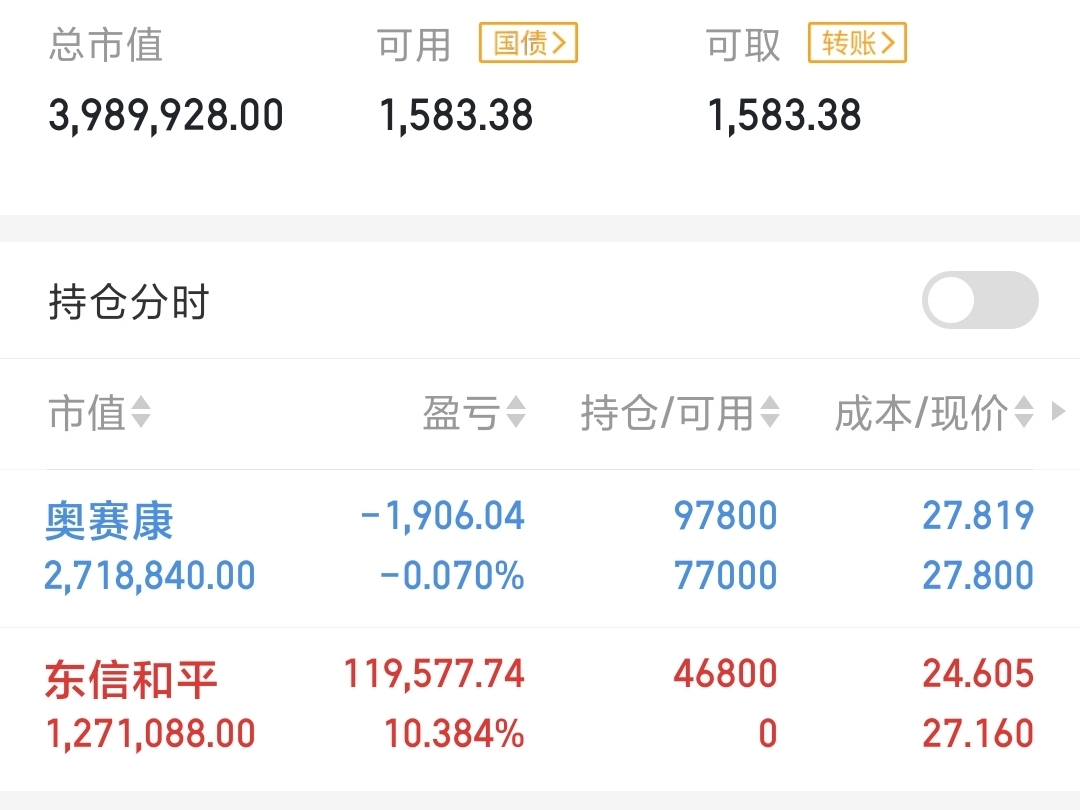The width and height of the screenshot is (1080, 810).
Task: Sort holdings by 市值 column
Action: [x=100, y=413]
